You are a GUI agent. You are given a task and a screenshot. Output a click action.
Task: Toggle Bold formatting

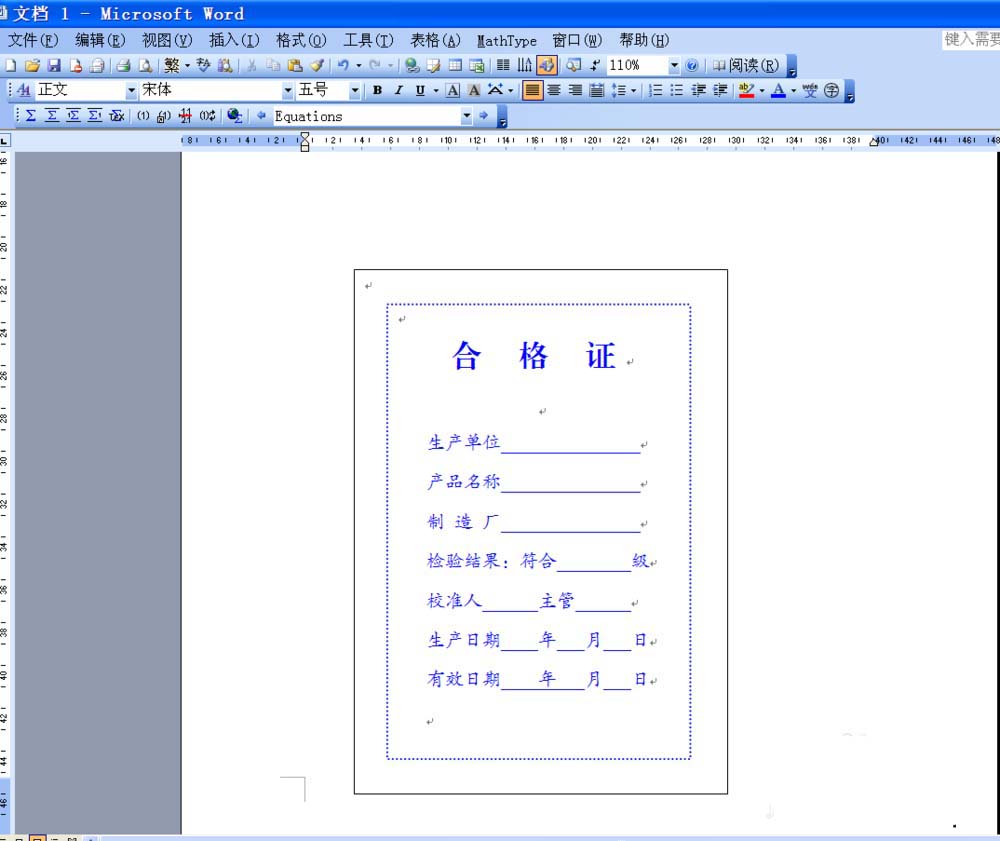coord(378,91)
